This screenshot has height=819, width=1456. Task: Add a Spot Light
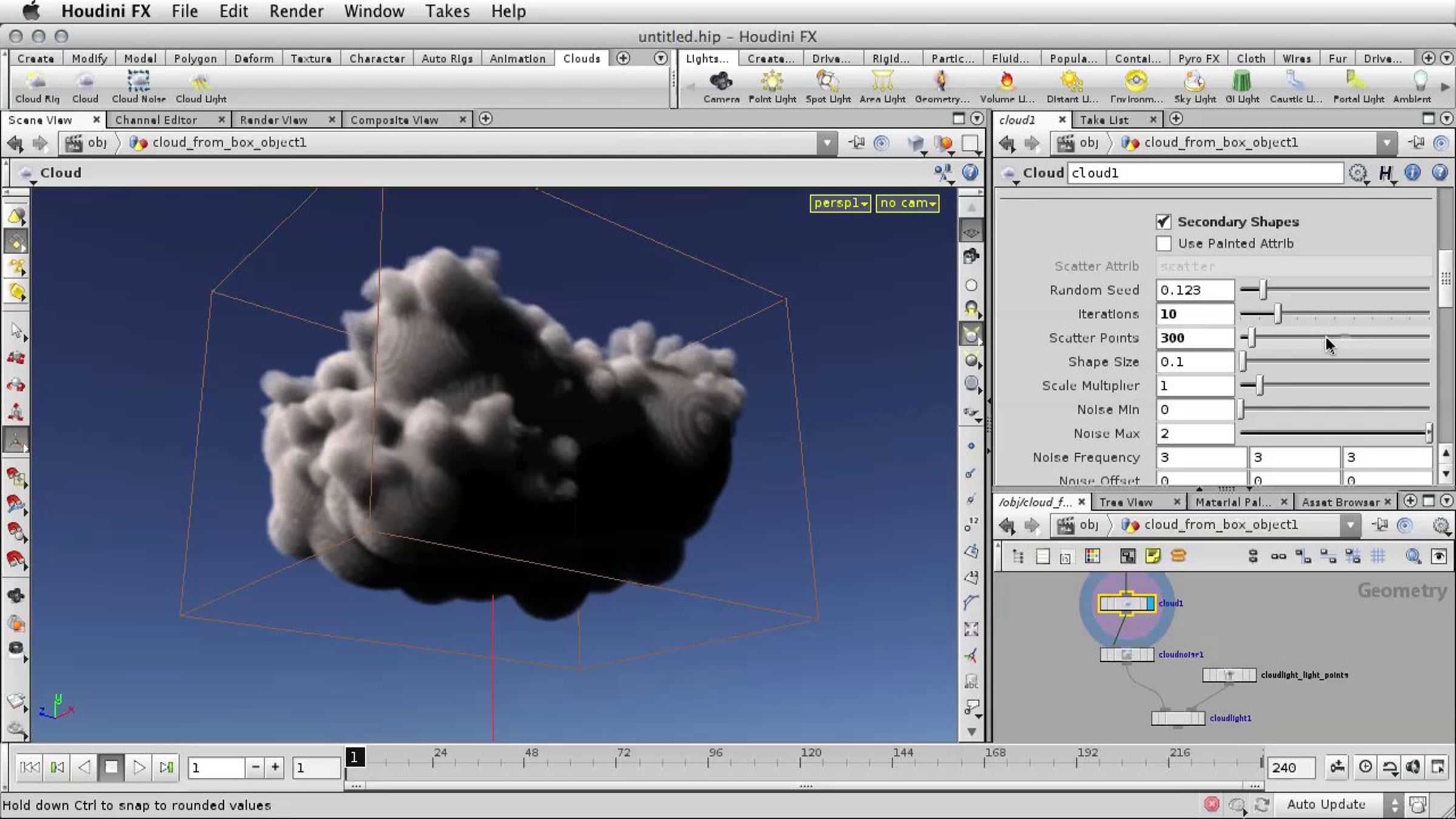pyautogui.click(x=828, y=87)
